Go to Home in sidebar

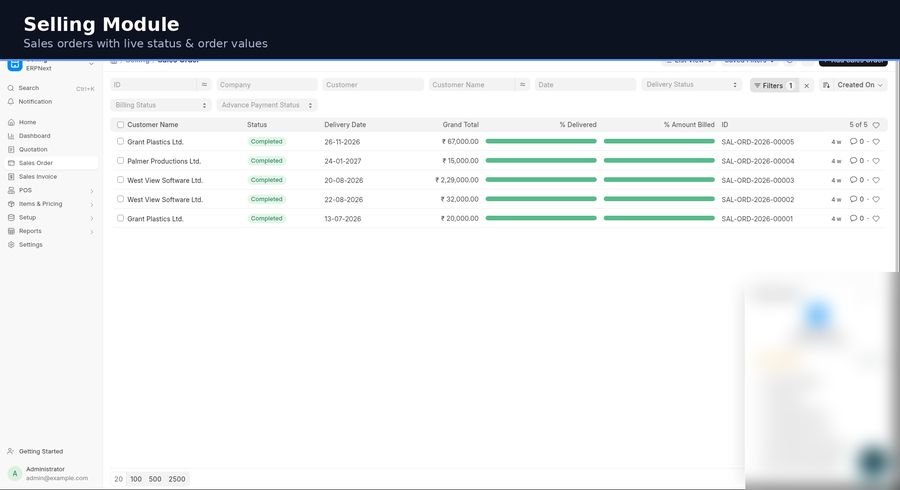(51, 122)
